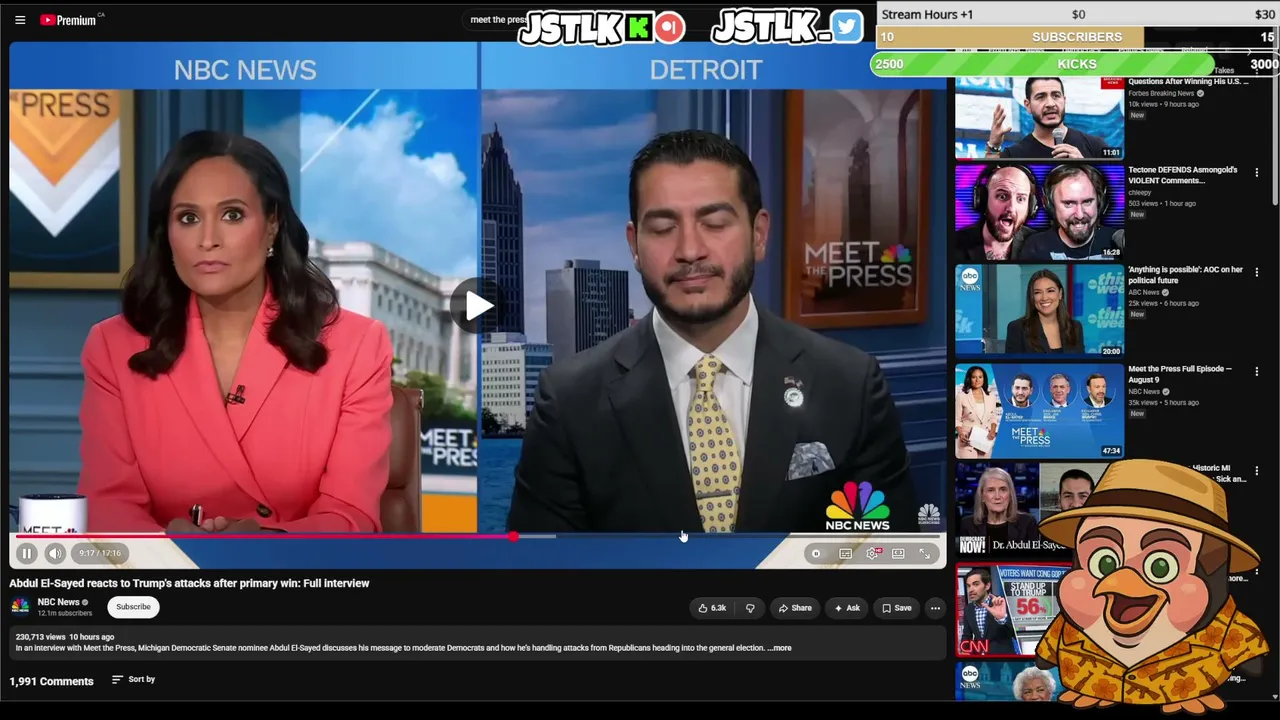Viewport: 1280px width, 720px height.
Task: Open options menu for AOC political future video
Action: [1257, 272]
